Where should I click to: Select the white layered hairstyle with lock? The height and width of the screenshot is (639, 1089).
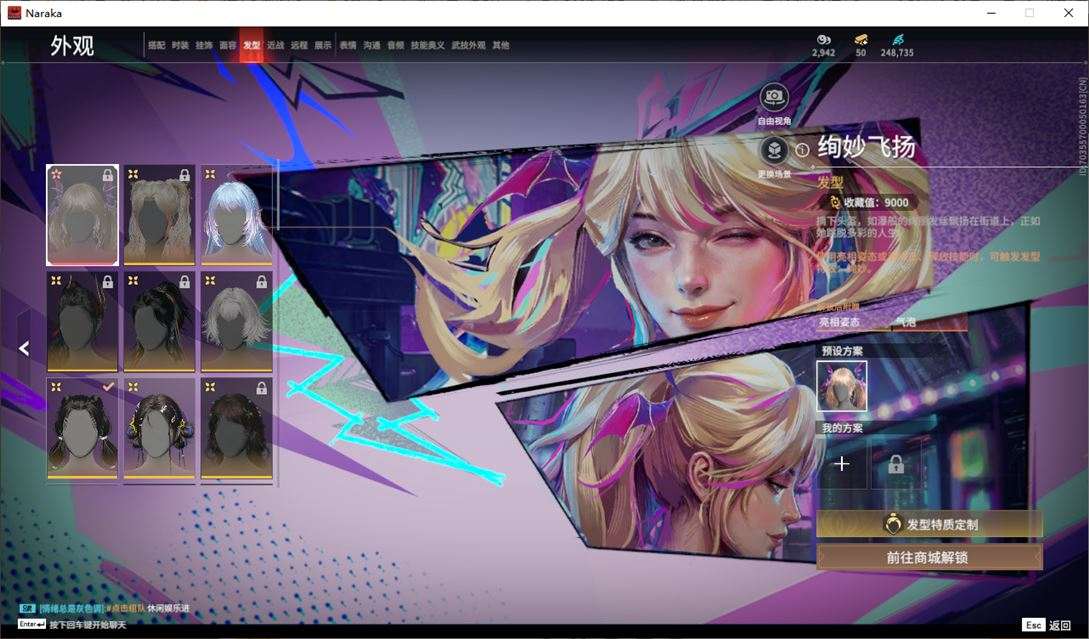pos(236,322)
